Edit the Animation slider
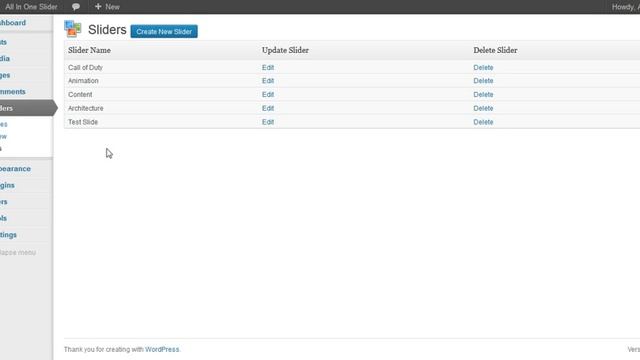 click(268, 81)
